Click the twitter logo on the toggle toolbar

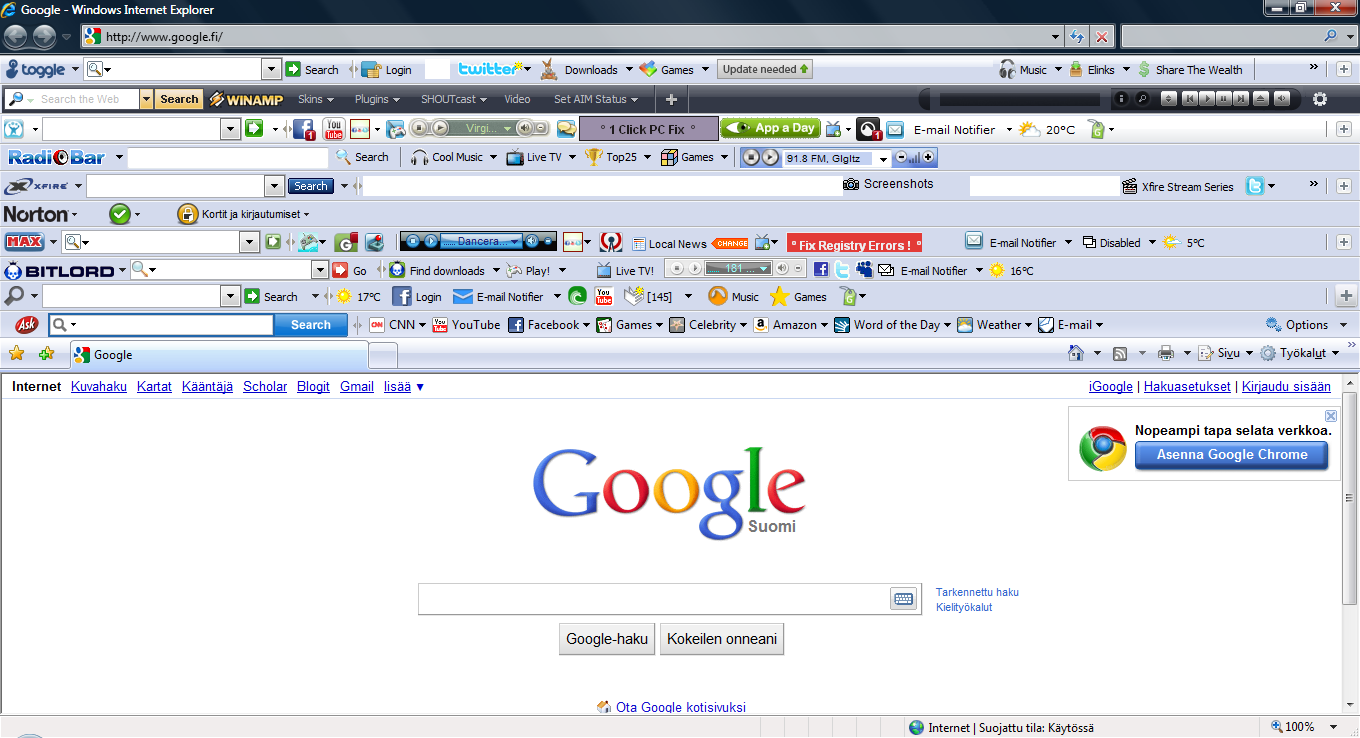[488, 69]
